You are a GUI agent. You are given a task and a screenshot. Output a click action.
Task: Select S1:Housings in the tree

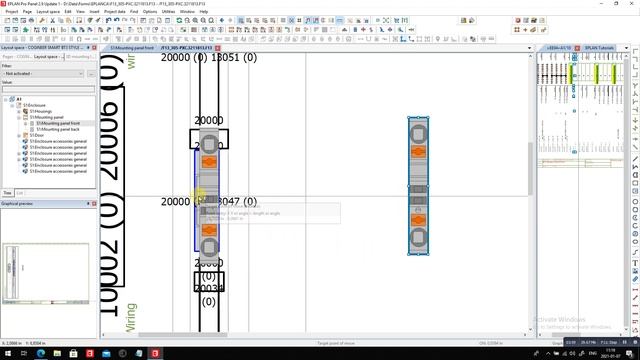click(x=41, y=111)
